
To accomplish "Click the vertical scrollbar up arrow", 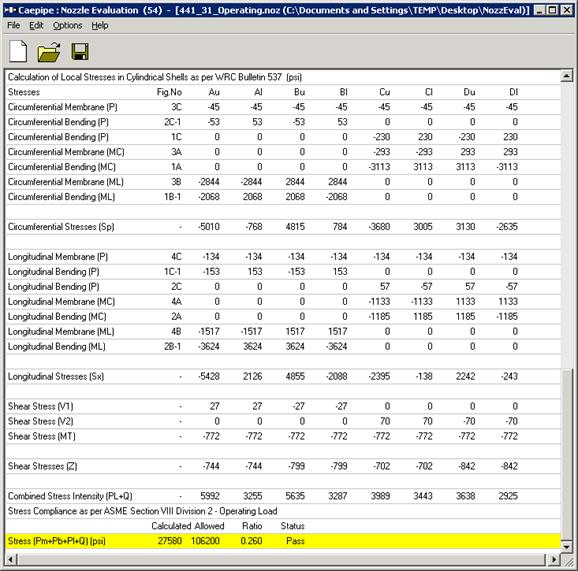I will coord(567,76).
